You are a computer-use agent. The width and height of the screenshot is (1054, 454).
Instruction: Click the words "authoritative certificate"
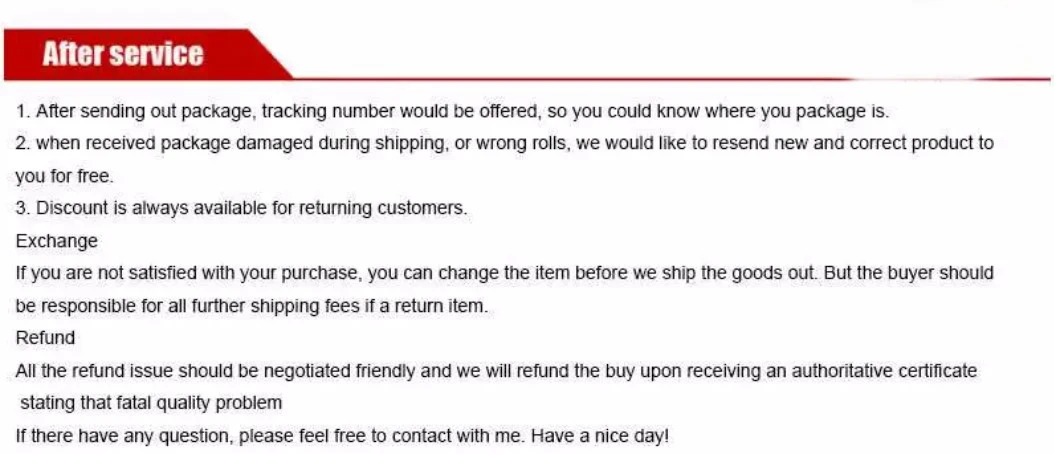(x=884, y=371)
